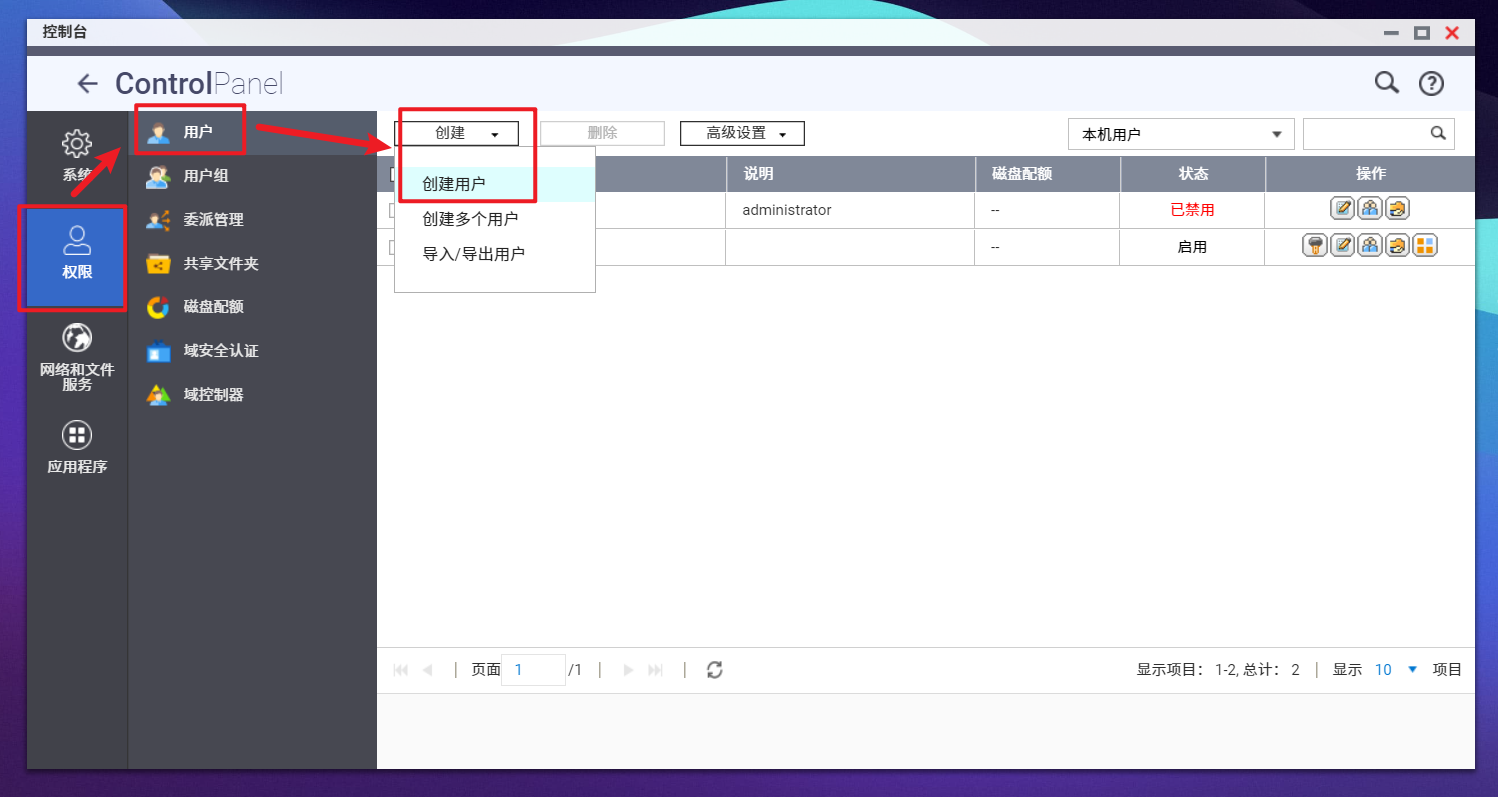Go to the next page
The image size is (1498, 797).
coord(629,670)
